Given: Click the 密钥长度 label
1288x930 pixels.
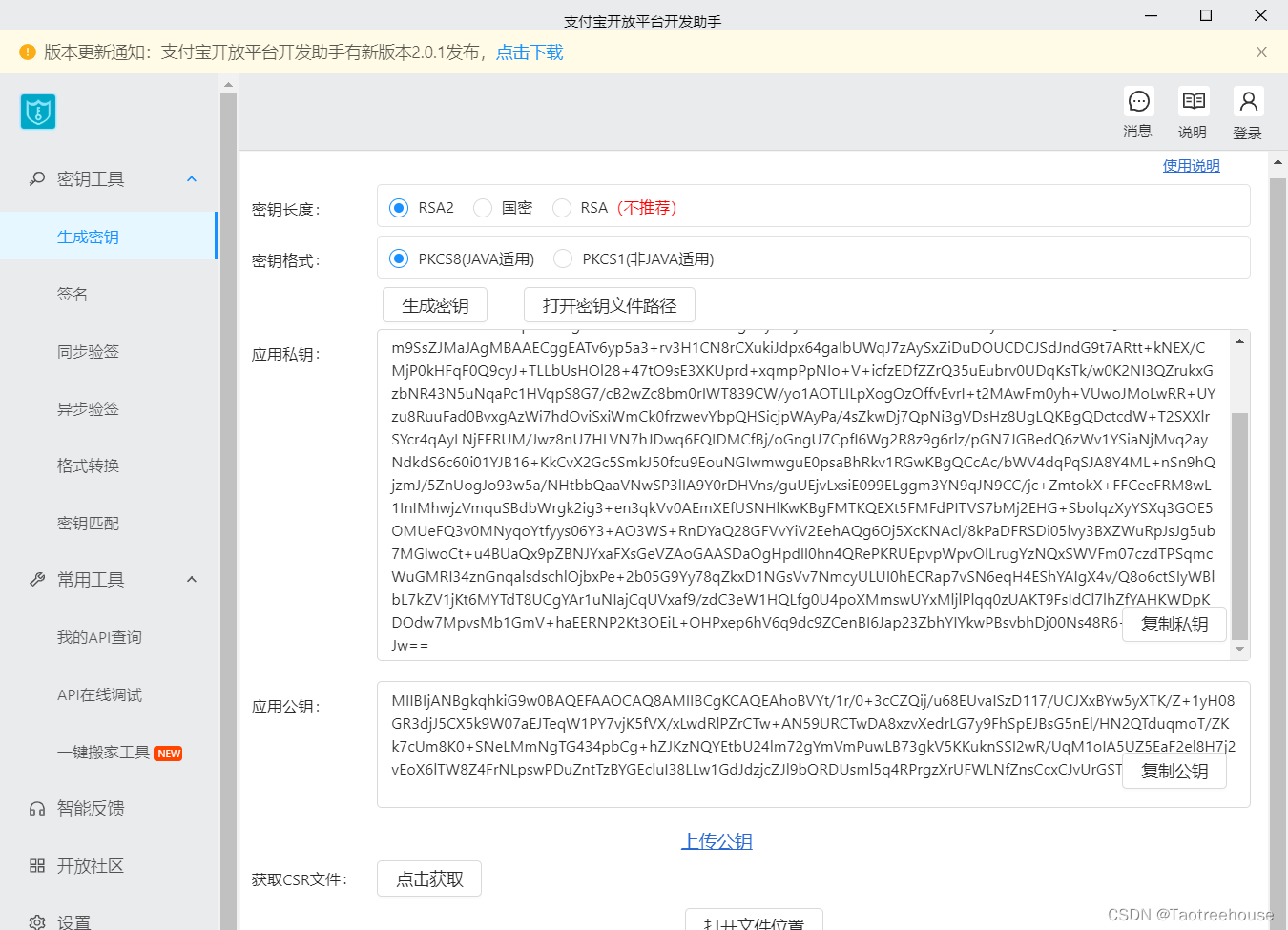Looking at the screenshot, I should point(286,209).
